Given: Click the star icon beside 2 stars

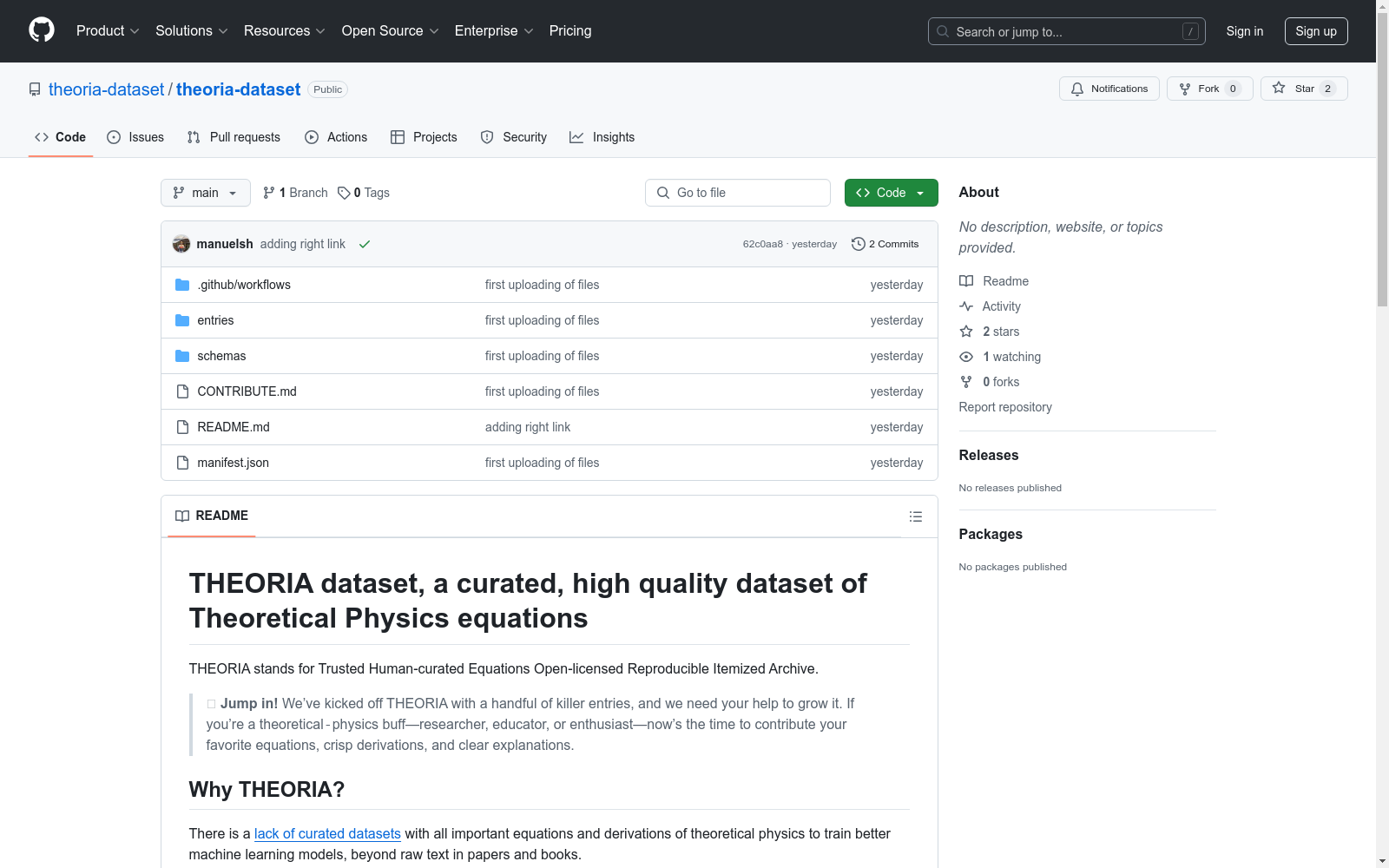Looking at the screenshot, I should click(x=966, y=332).
